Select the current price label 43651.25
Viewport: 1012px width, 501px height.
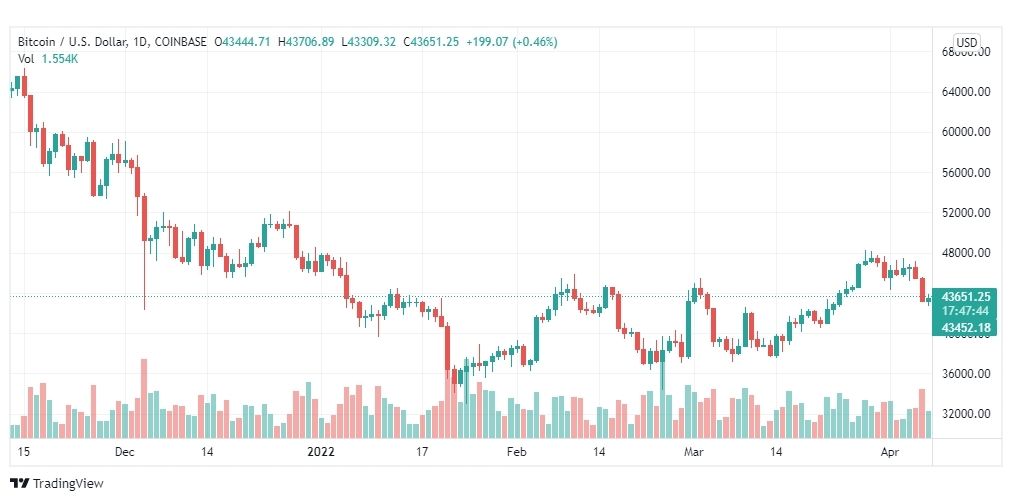coord(966,297)
